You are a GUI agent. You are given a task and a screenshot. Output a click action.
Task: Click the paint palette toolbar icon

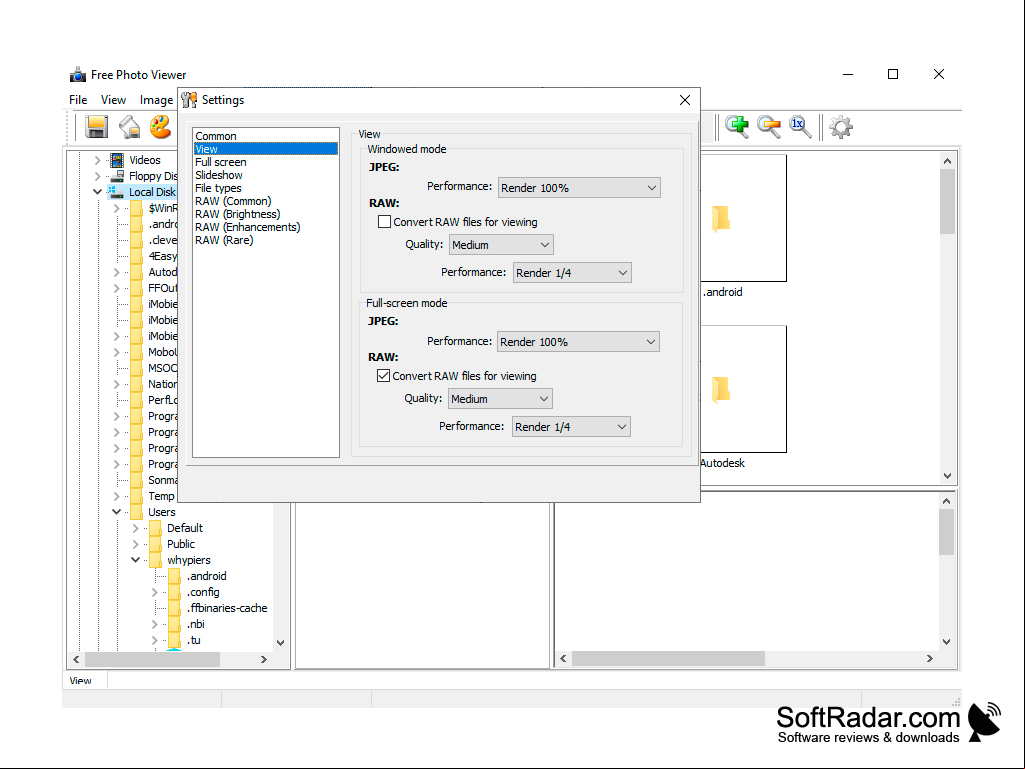pyautogui.click(x=160, y=127)
